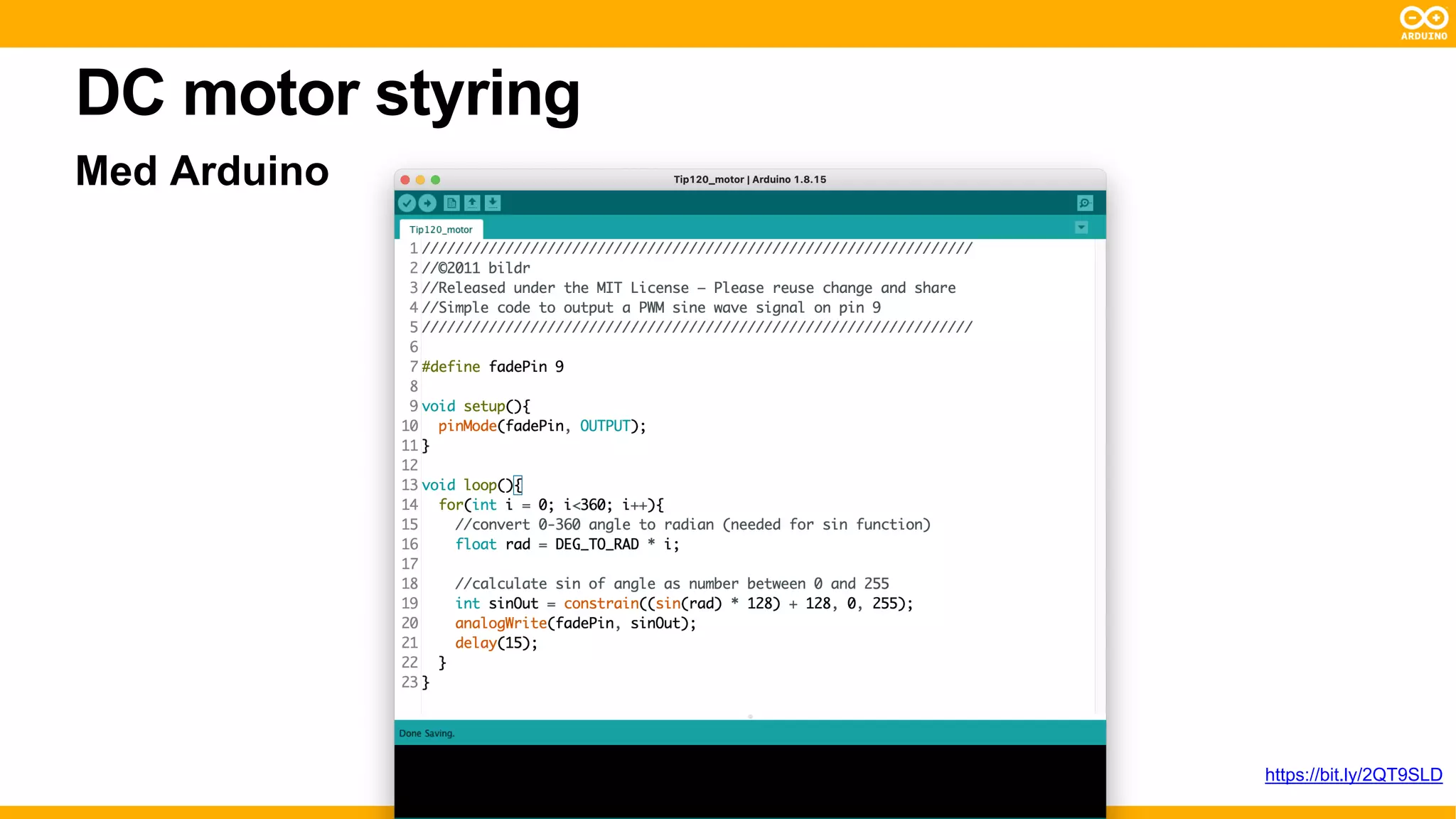Screen dimensions: 1456x819
Task: Click the Save sketch down-arrow icon
Action: click(x=493, y=203)
